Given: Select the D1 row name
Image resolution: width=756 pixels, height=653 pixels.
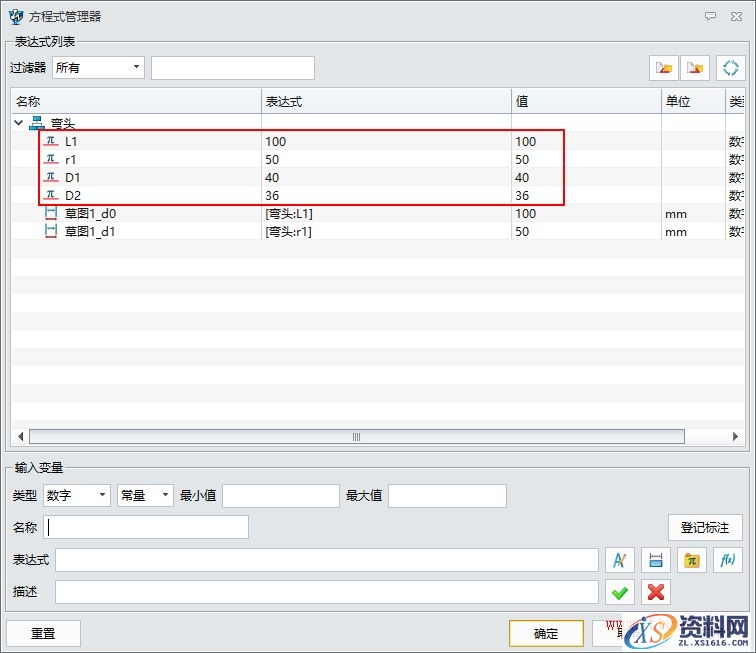Looking at the screenshot, I should tap(72, 177).
